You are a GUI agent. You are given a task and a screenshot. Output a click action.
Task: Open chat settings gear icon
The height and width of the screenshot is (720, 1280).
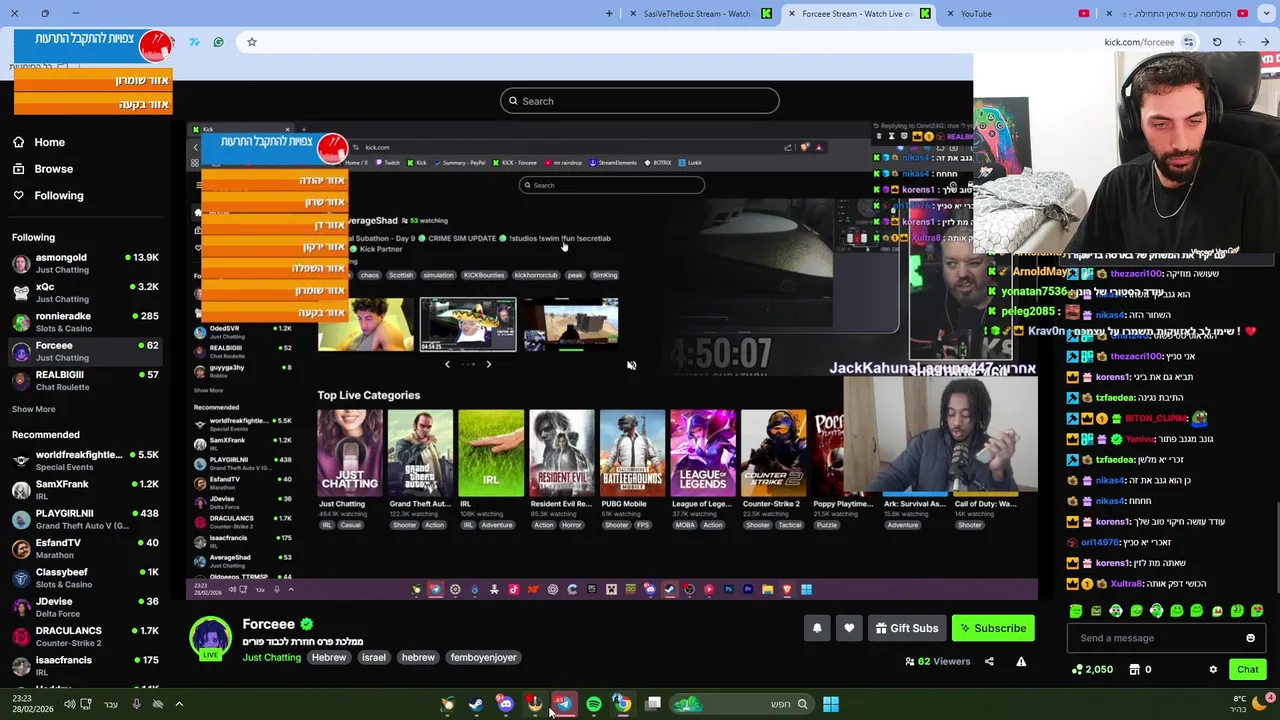[x=1213, y=670]
